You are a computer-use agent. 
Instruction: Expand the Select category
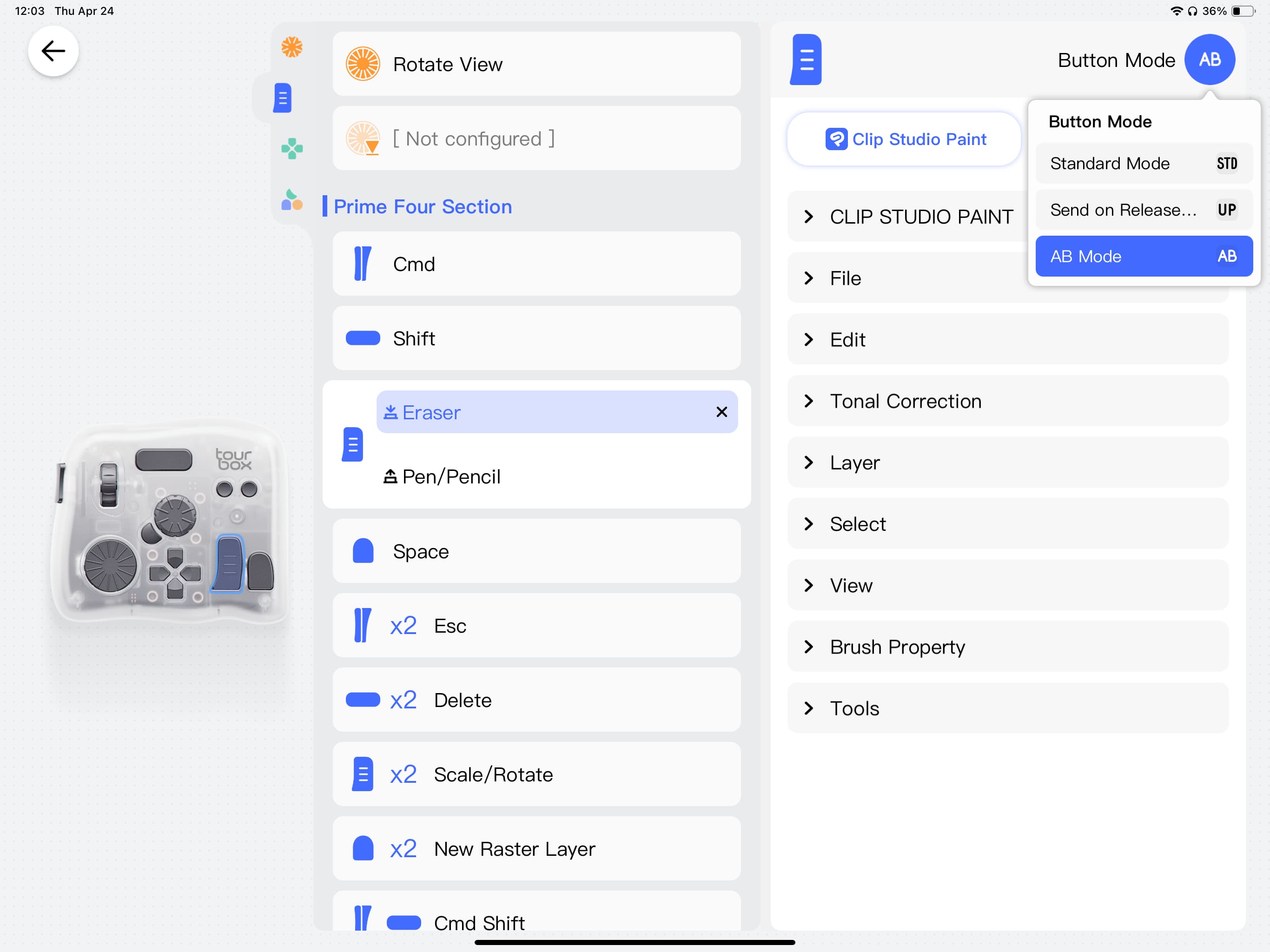click(x=1008, y=524)
